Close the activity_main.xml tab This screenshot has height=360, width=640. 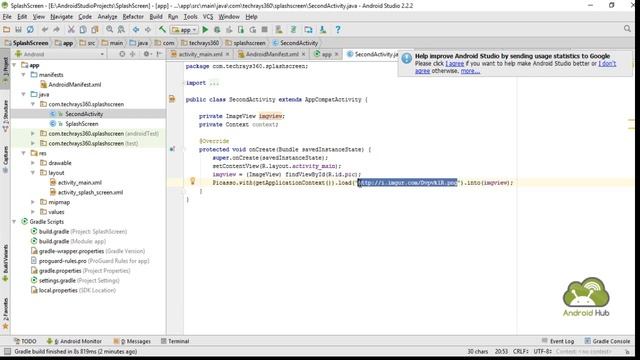[227, 54]
